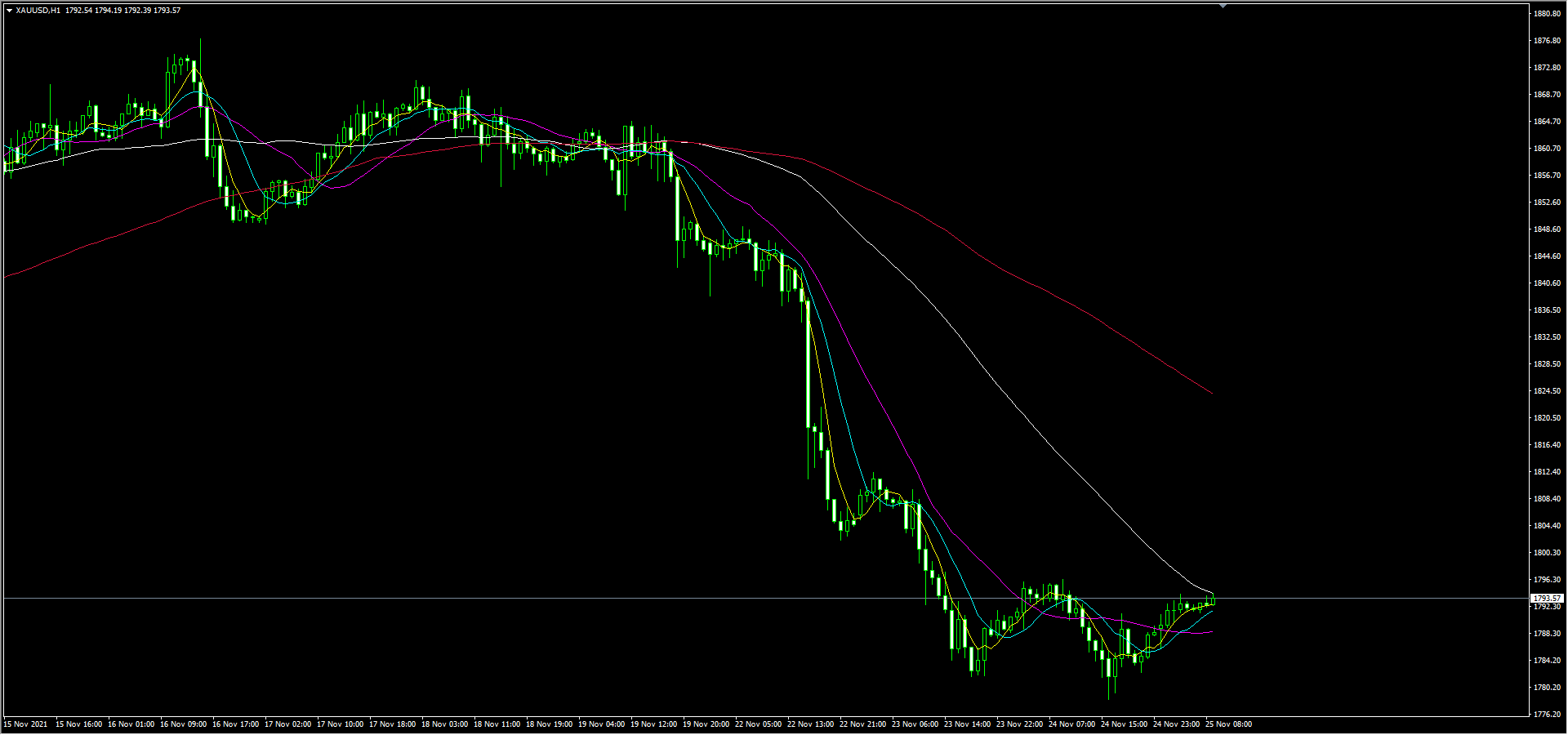Click the 23 Nov 14:00 time label
The image size is (1568, 735).
[967, 724]
